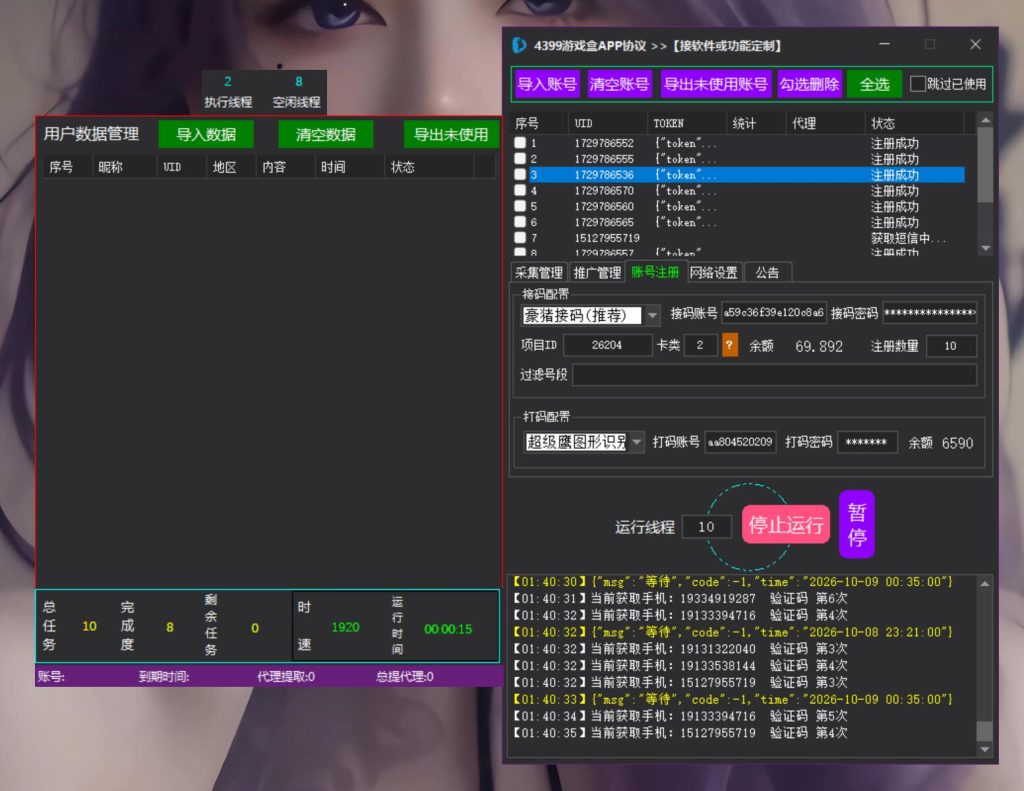Click the pink 停止运行 button
Viewport: 1024px width, 791px height.
click(786, 525)
